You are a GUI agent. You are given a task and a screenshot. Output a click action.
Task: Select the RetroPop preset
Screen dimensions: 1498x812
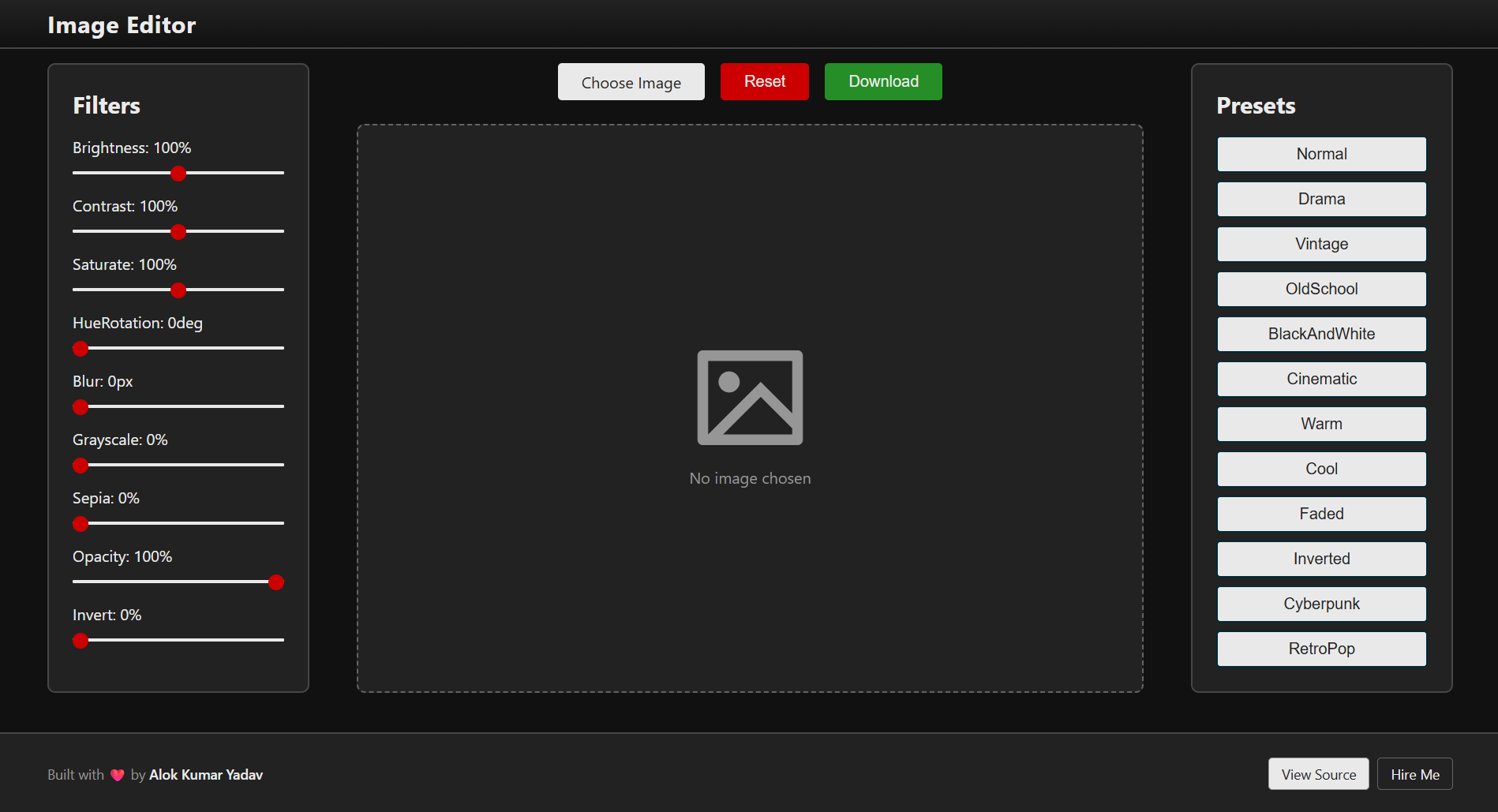click(x=1320, y=649)
